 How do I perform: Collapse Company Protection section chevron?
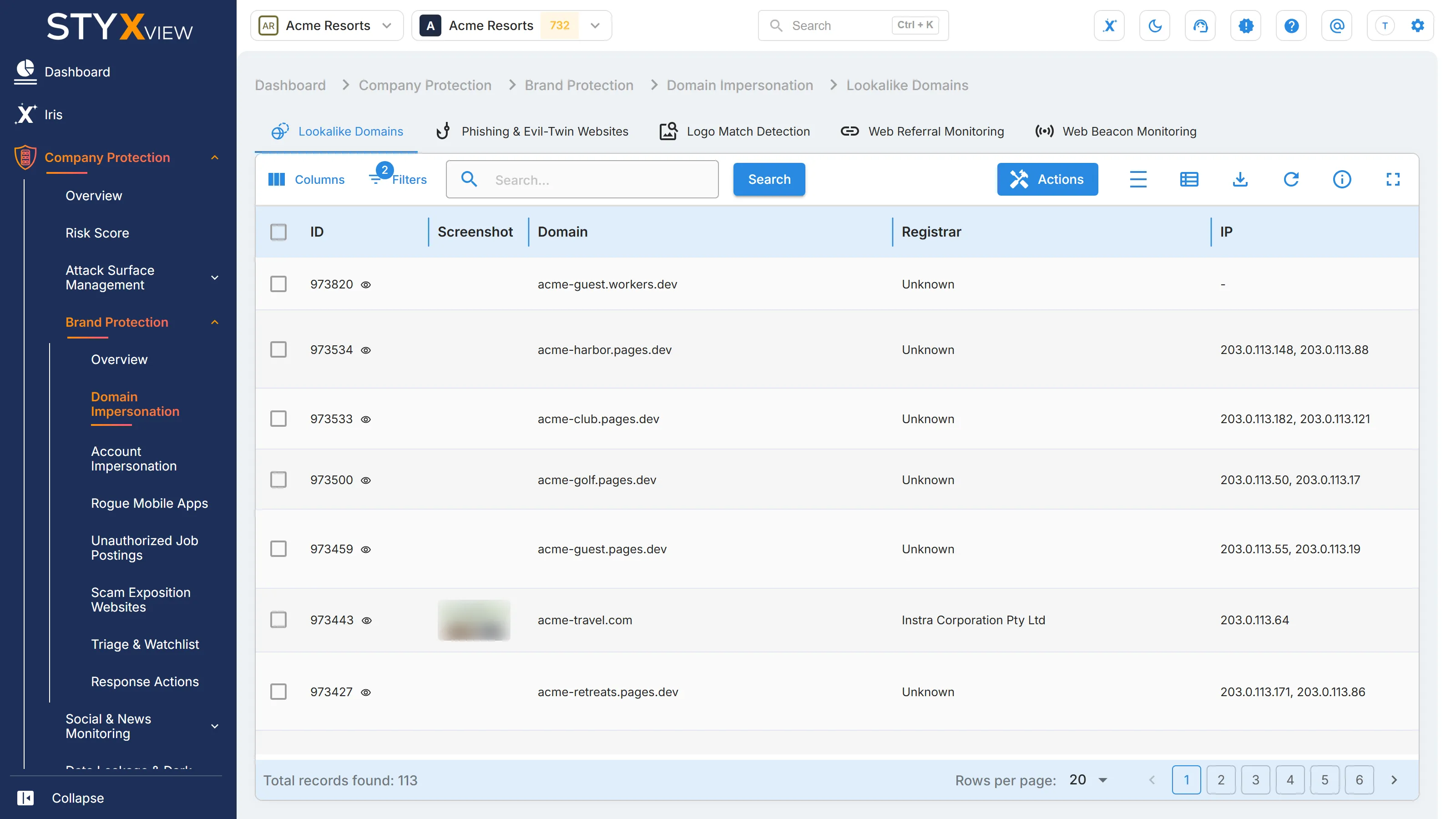point(215,158)
